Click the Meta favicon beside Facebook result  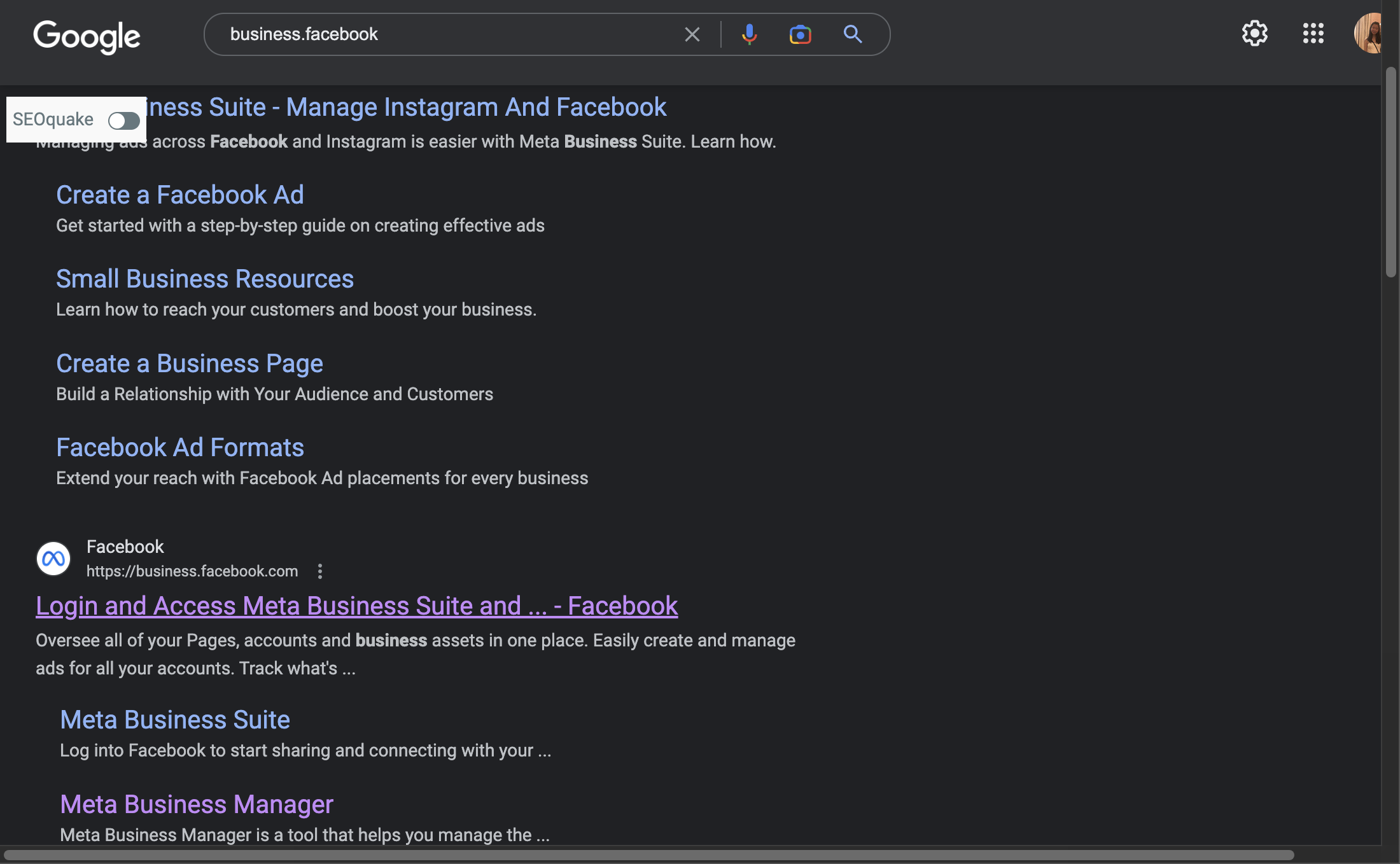click(53, 559)
